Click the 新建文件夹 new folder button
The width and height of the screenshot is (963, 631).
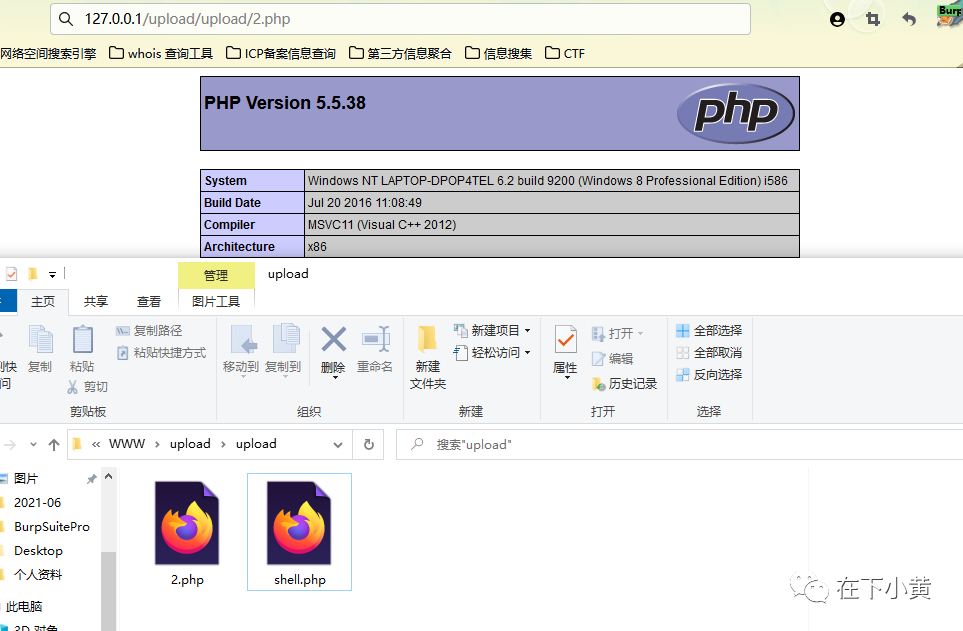point(427,356)
